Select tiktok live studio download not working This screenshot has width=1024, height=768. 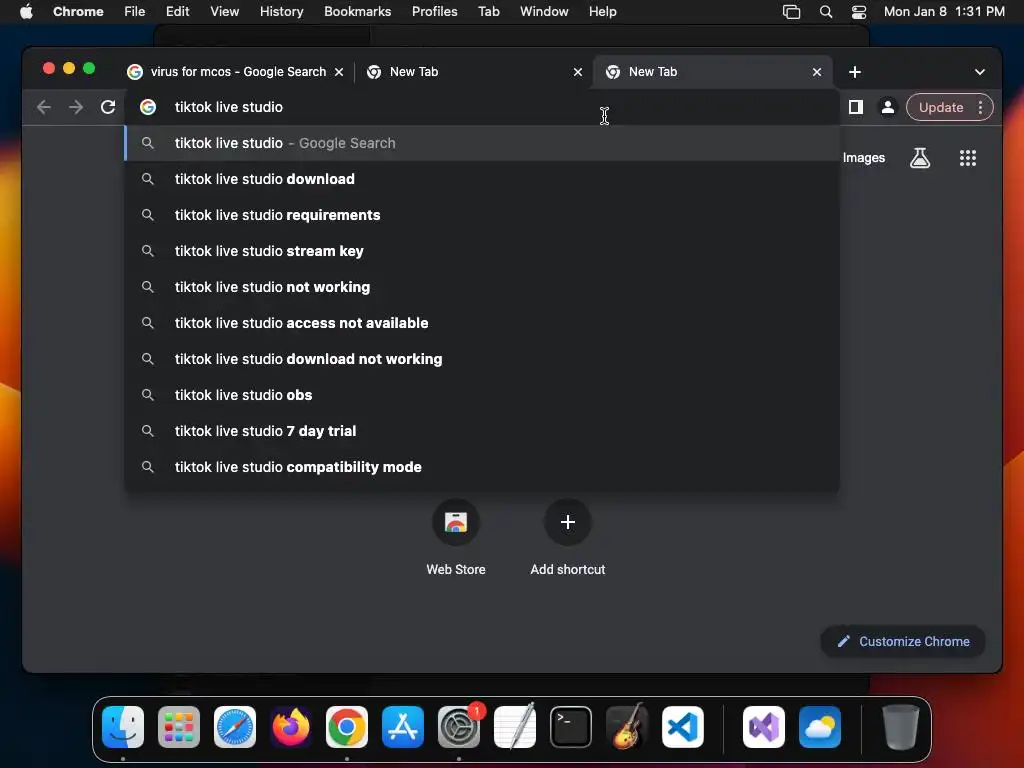point(482,359)
